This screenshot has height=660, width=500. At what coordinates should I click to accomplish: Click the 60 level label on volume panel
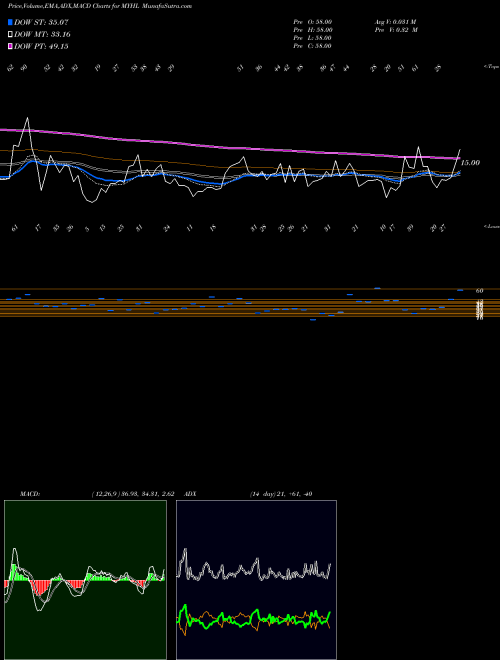click(x=479, y=290)
